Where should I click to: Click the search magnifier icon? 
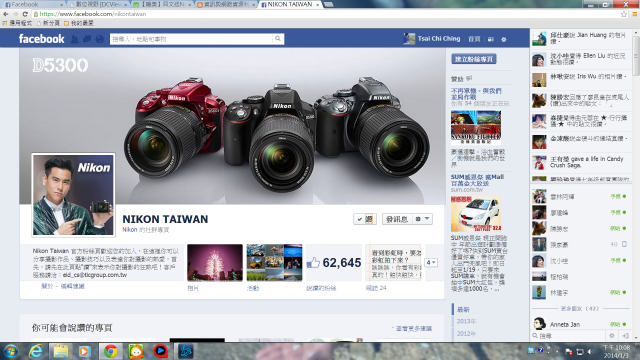pyautogui.click(x=278, y=39)
